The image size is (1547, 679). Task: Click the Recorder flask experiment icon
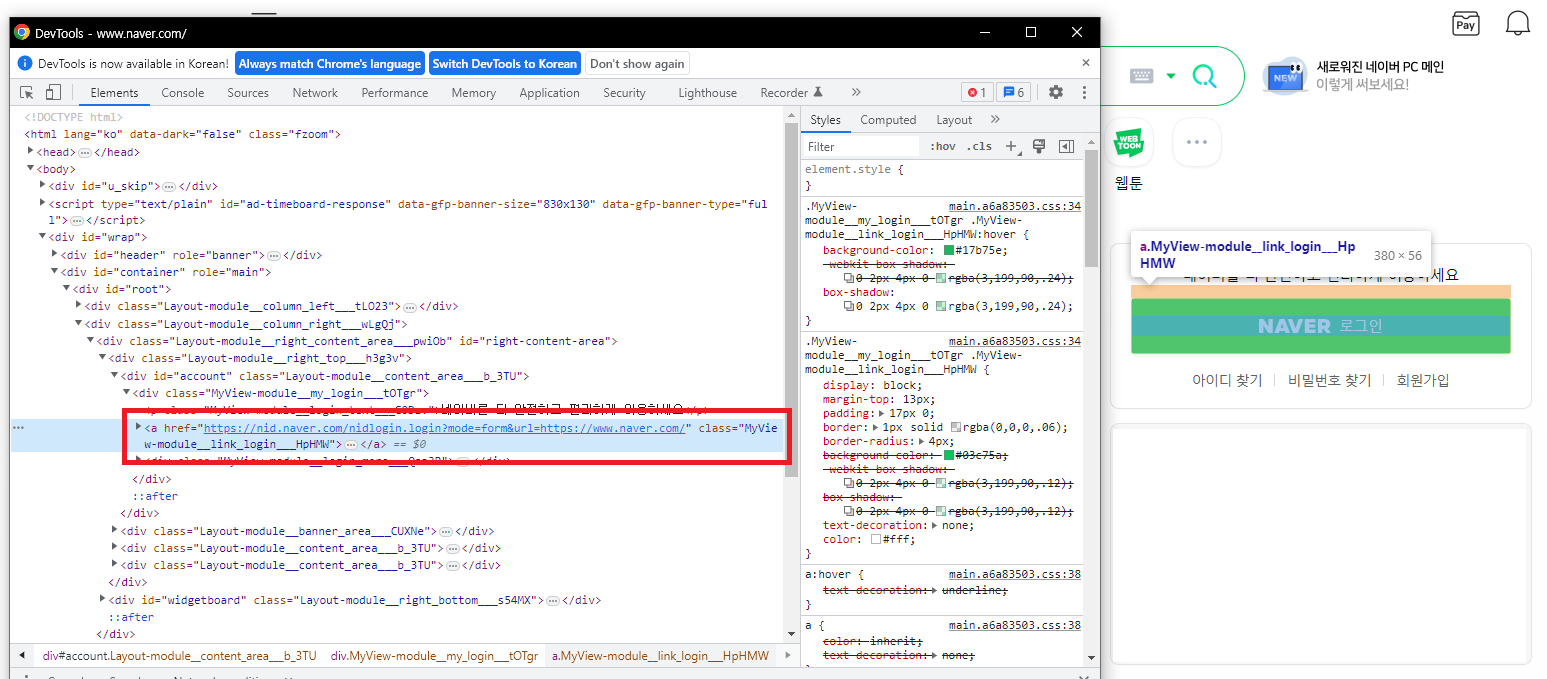point(818,92)
